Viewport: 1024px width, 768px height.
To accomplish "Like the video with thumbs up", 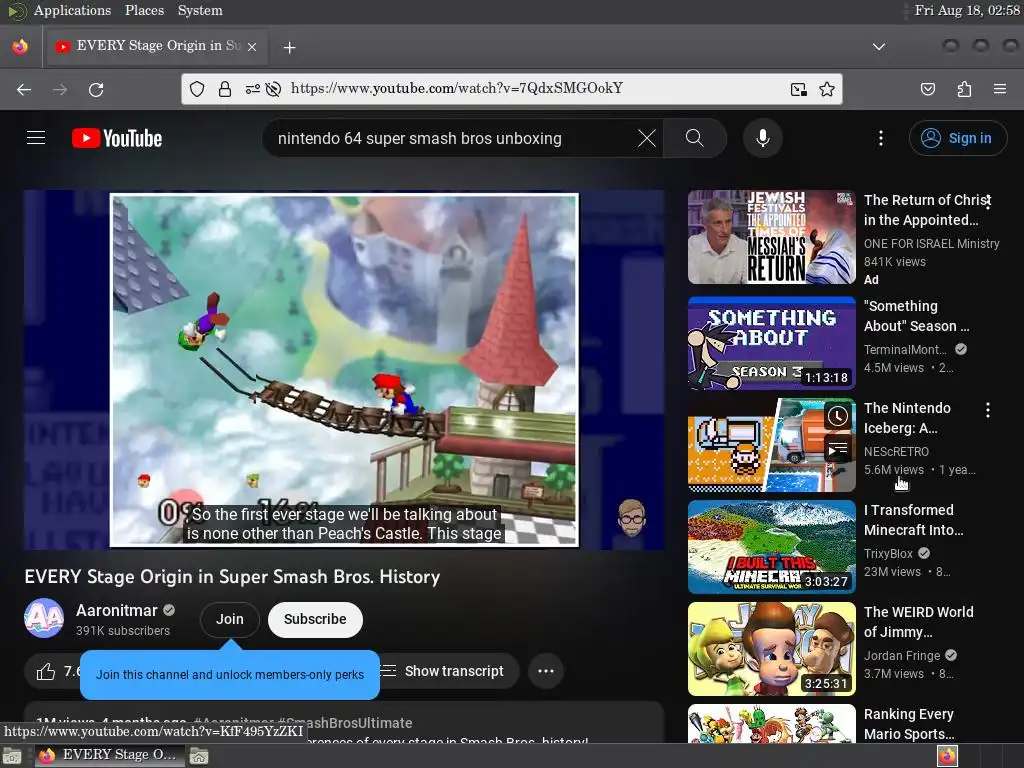I will [x=46, y=671].
